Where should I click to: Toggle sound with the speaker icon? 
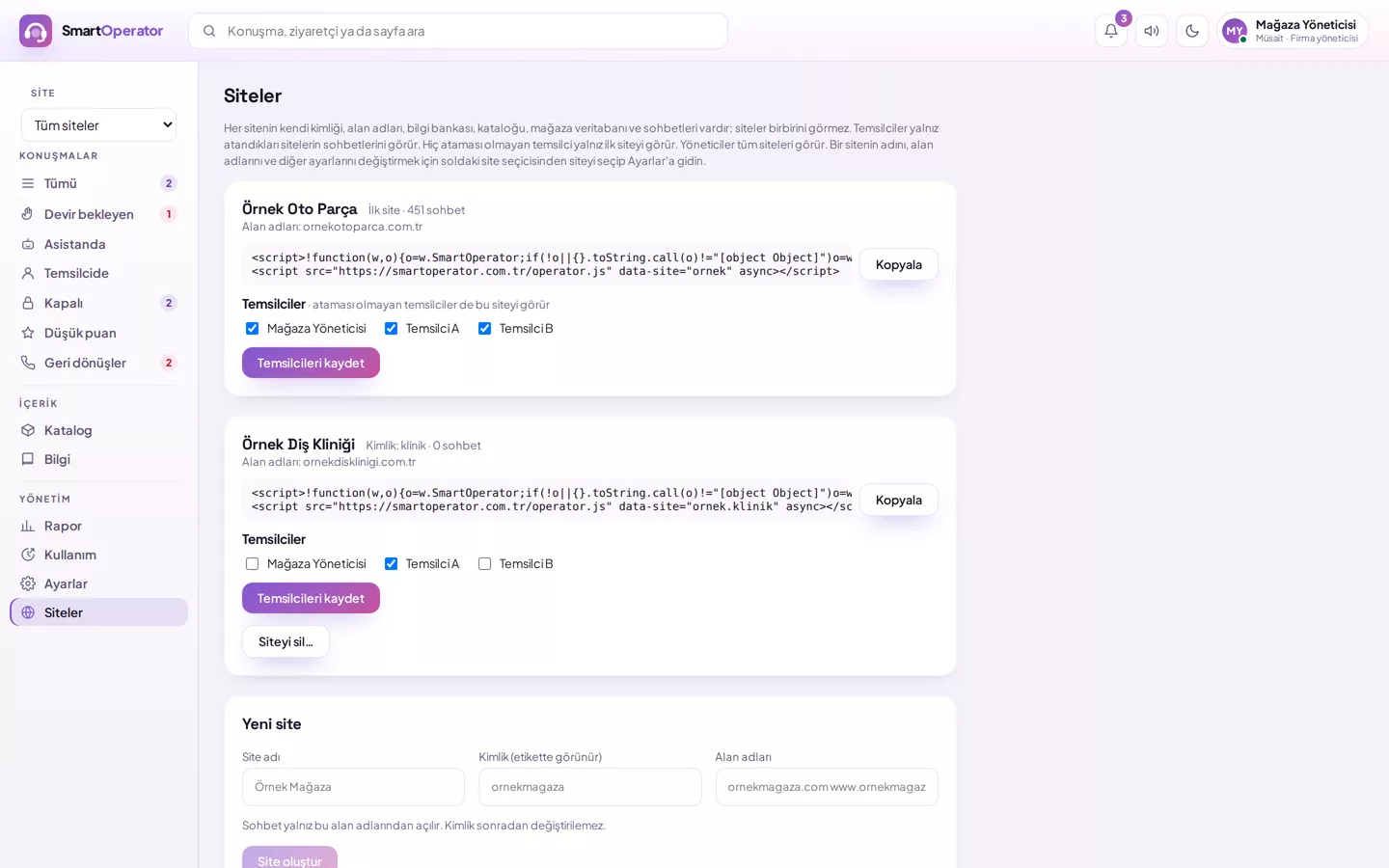[1152, 31]
